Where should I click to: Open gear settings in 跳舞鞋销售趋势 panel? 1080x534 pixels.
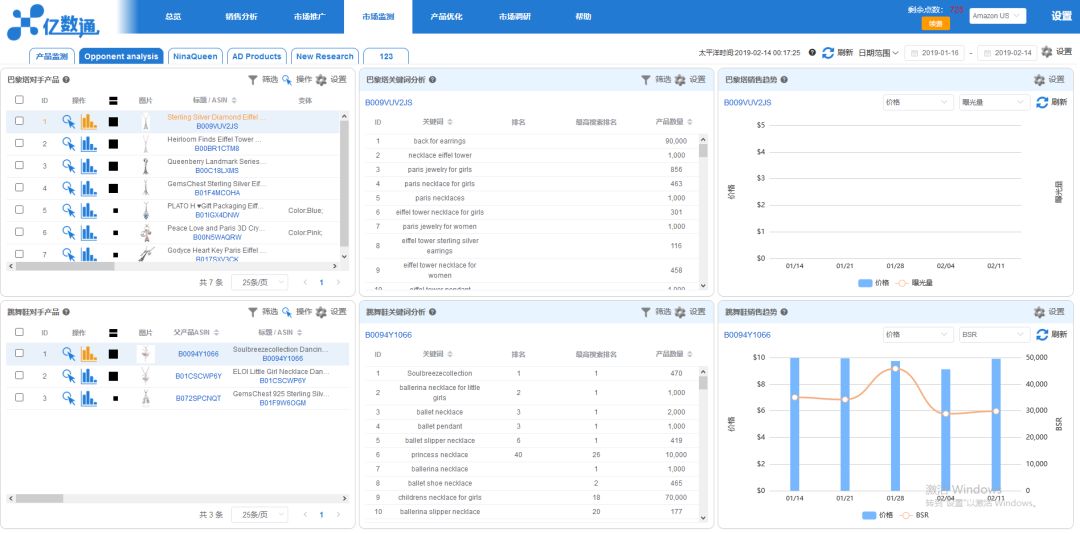(1039, 312)
